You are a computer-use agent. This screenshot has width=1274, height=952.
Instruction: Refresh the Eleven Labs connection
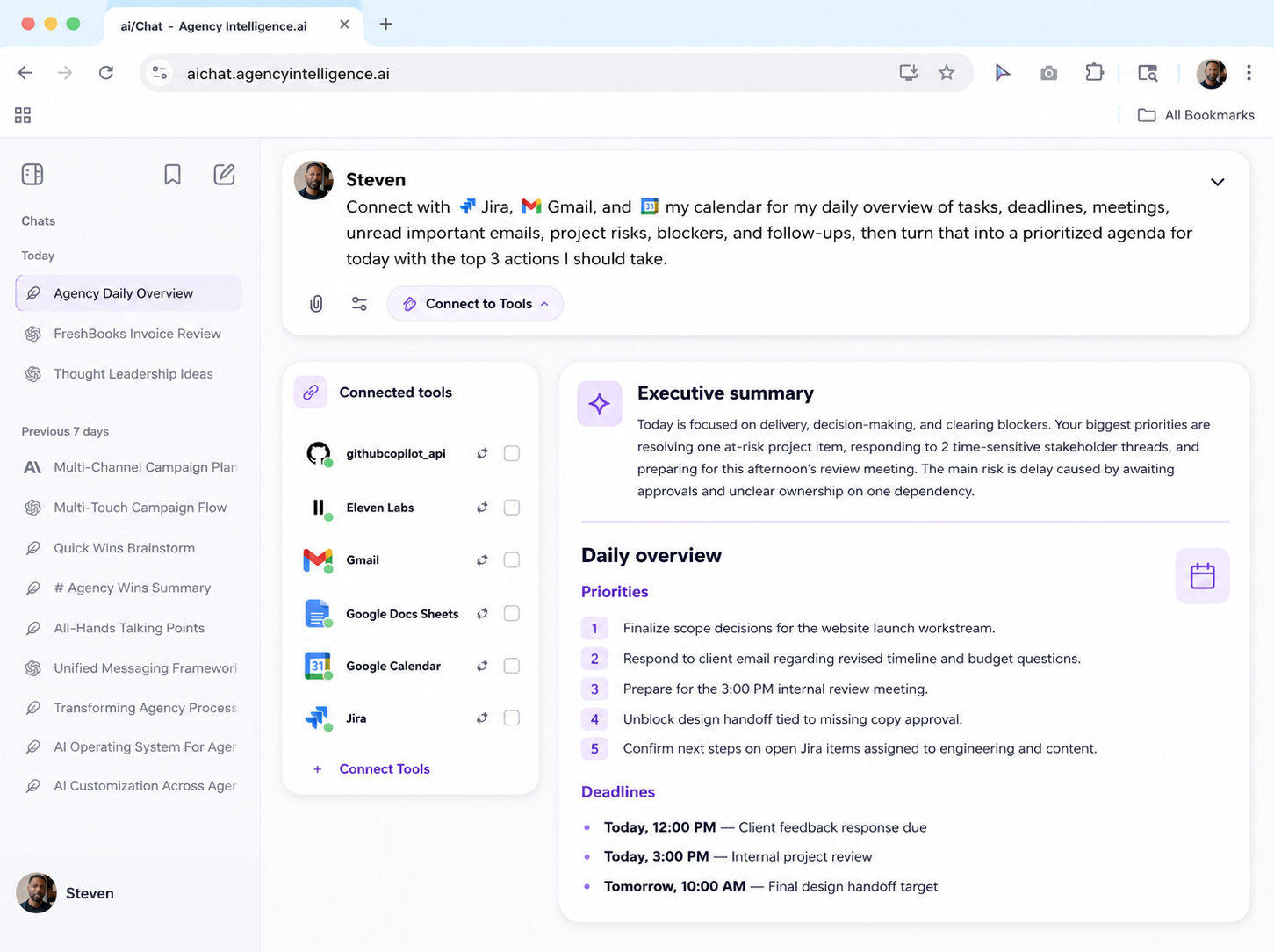[482, 508]
